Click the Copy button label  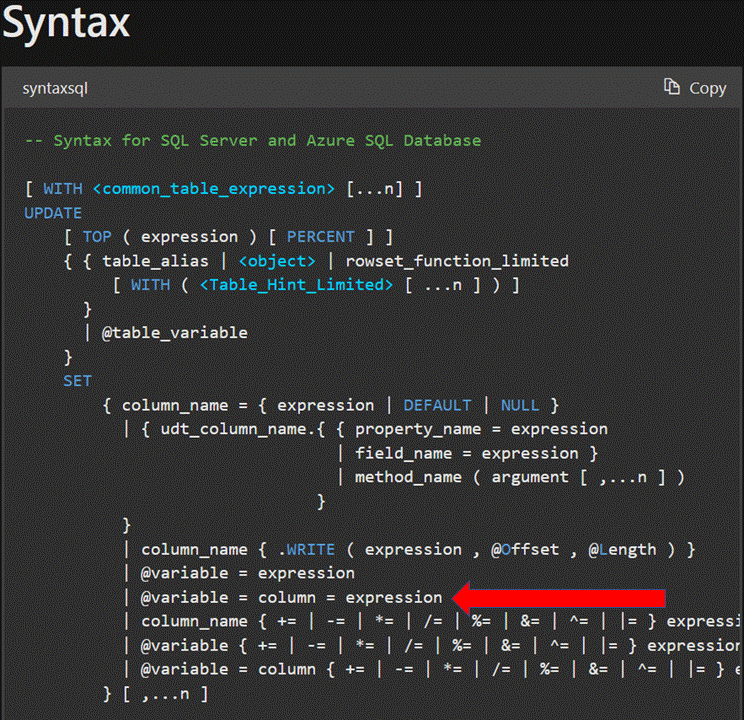pos(707,88)
